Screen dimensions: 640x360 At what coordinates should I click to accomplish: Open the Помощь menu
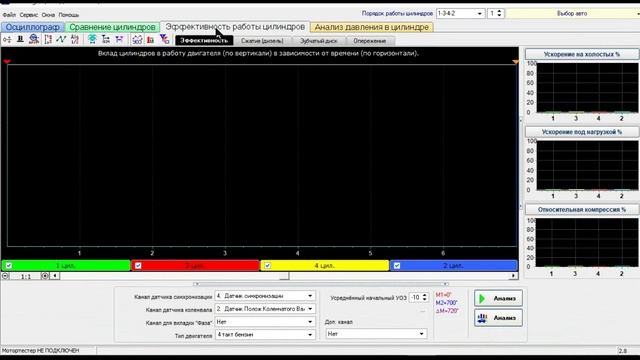click(x=69, y=15)
